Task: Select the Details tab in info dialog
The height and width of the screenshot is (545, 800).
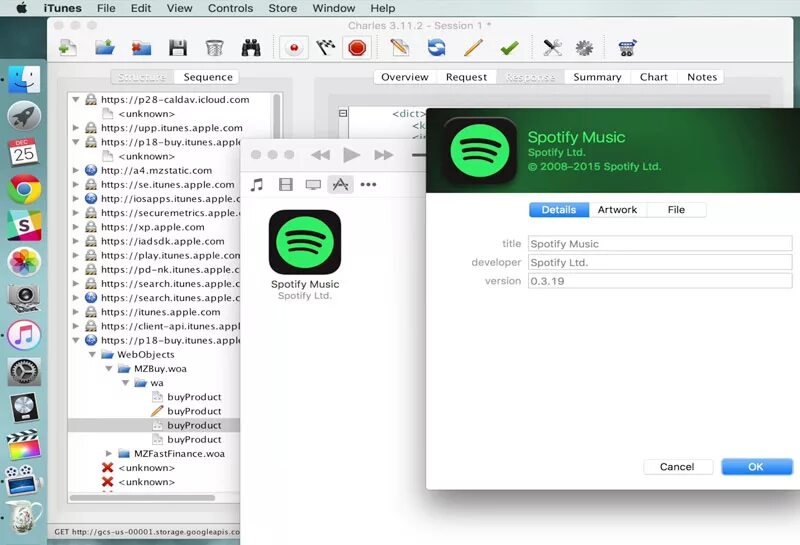Action: point(559,210)
